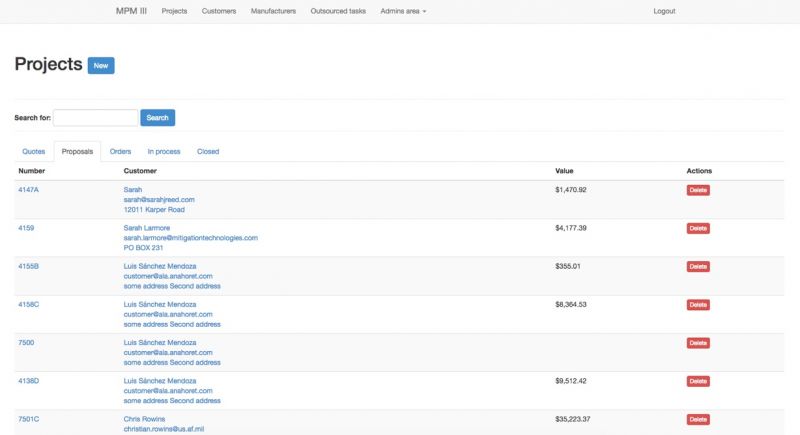Select the Proposals tab
The width and height of the screenshot is (800, 435).
(x=78, y=151)
